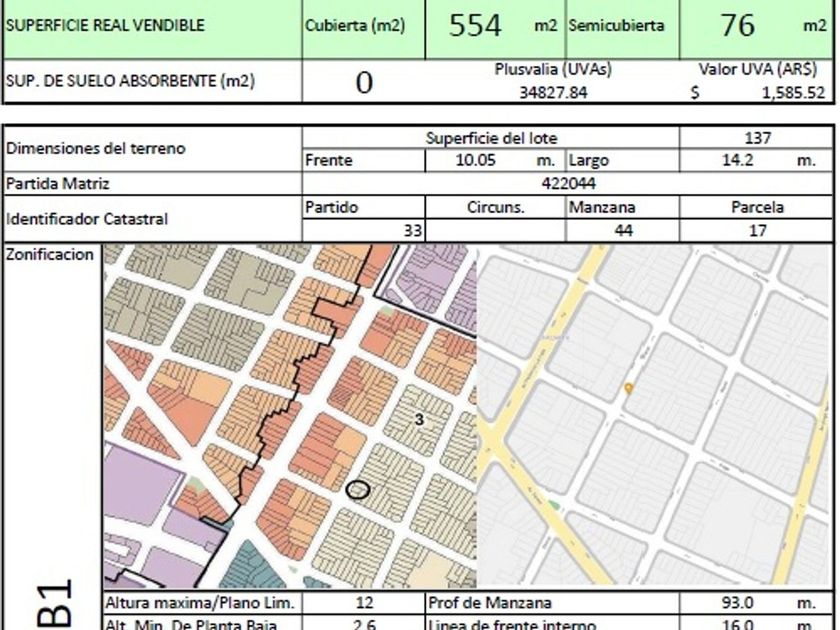Click the zoning parcel map image
The height and width of the screenshot is (630, 840).
(x=290, y=416)
